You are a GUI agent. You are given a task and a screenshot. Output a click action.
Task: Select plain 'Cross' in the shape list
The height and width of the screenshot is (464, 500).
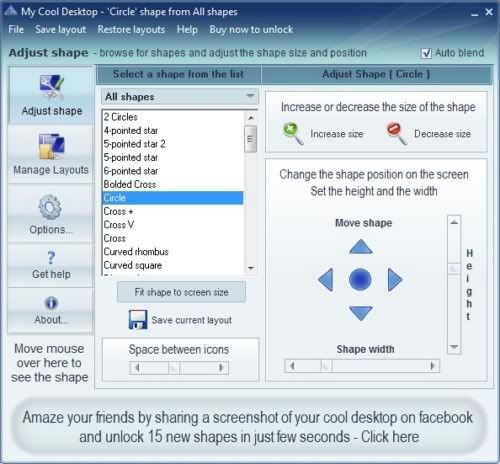pyautogui.click(x=173, y=238)
